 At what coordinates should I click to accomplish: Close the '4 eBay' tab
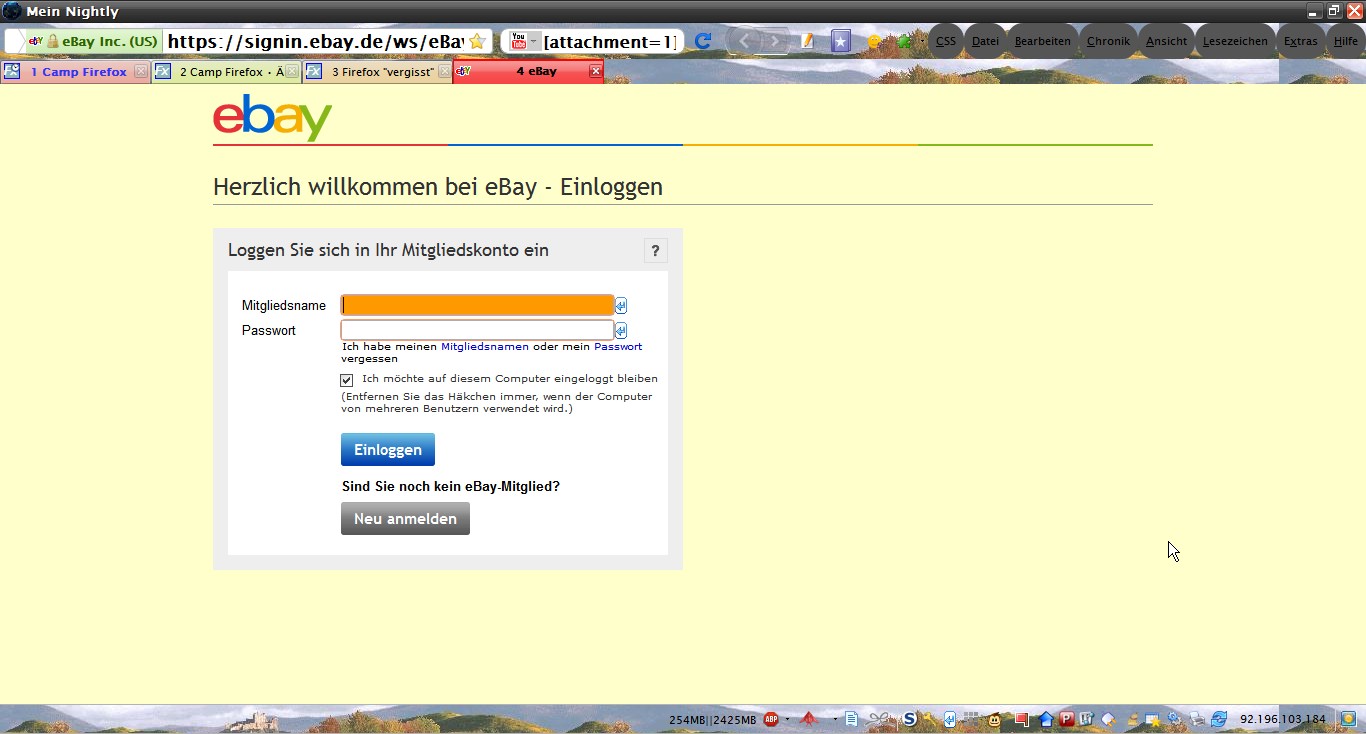596,72
